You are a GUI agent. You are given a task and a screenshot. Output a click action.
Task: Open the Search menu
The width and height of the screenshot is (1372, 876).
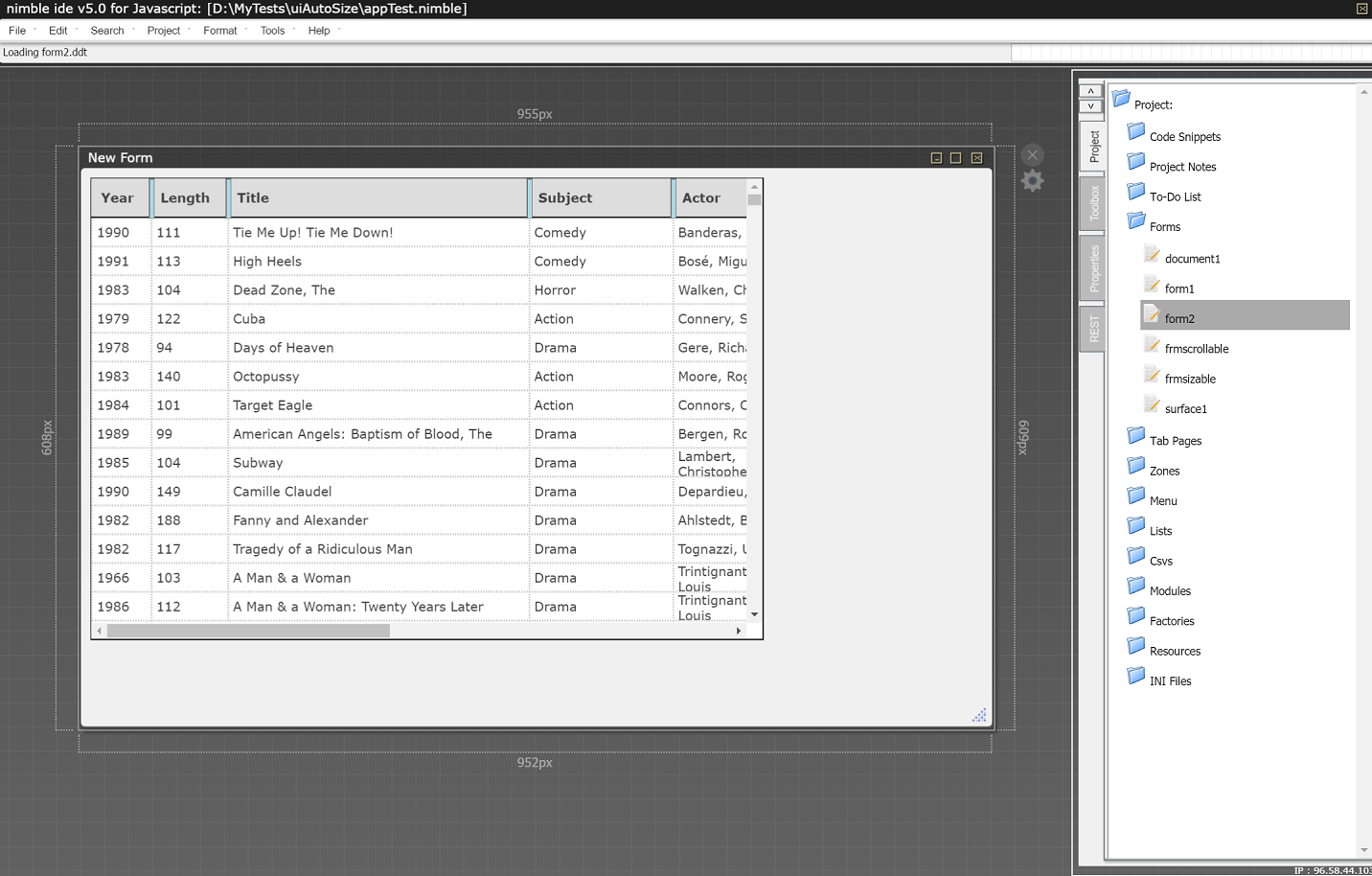(107, 31)
